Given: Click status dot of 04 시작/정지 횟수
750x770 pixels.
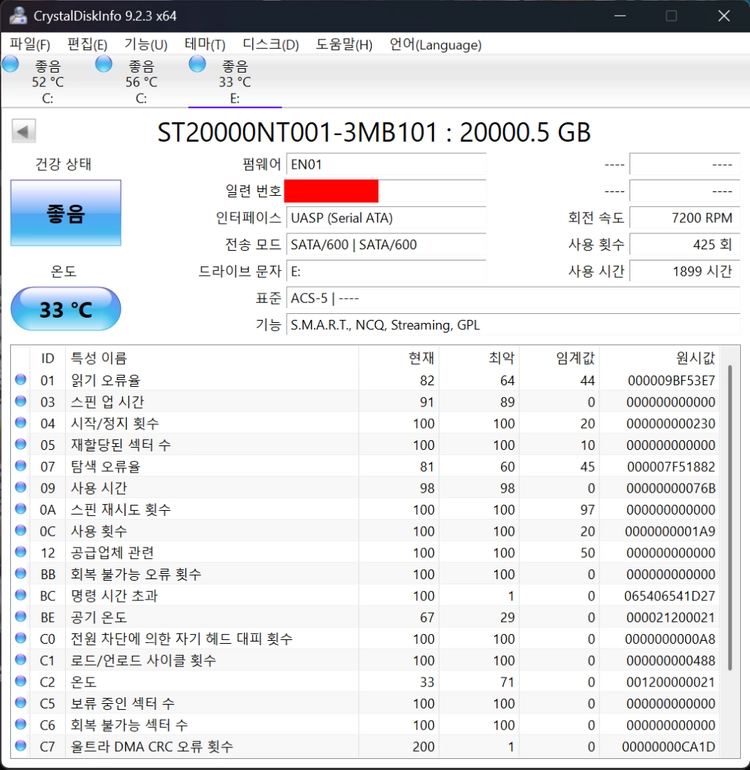Looking at the screenshot, I should (21, 423).
